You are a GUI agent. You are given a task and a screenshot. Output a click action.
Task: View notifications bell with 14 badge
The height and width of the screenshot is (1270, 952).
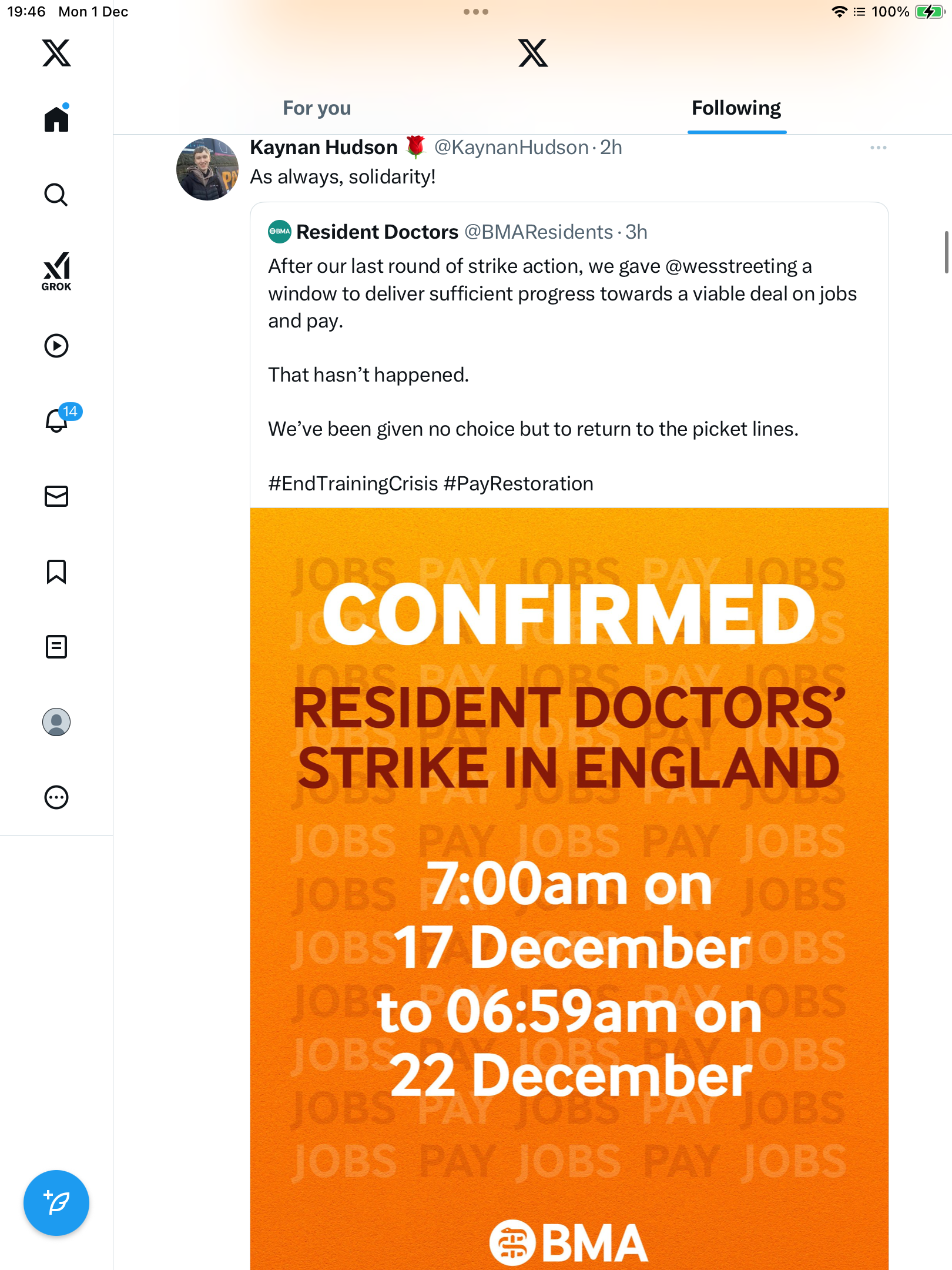point(58,420)
